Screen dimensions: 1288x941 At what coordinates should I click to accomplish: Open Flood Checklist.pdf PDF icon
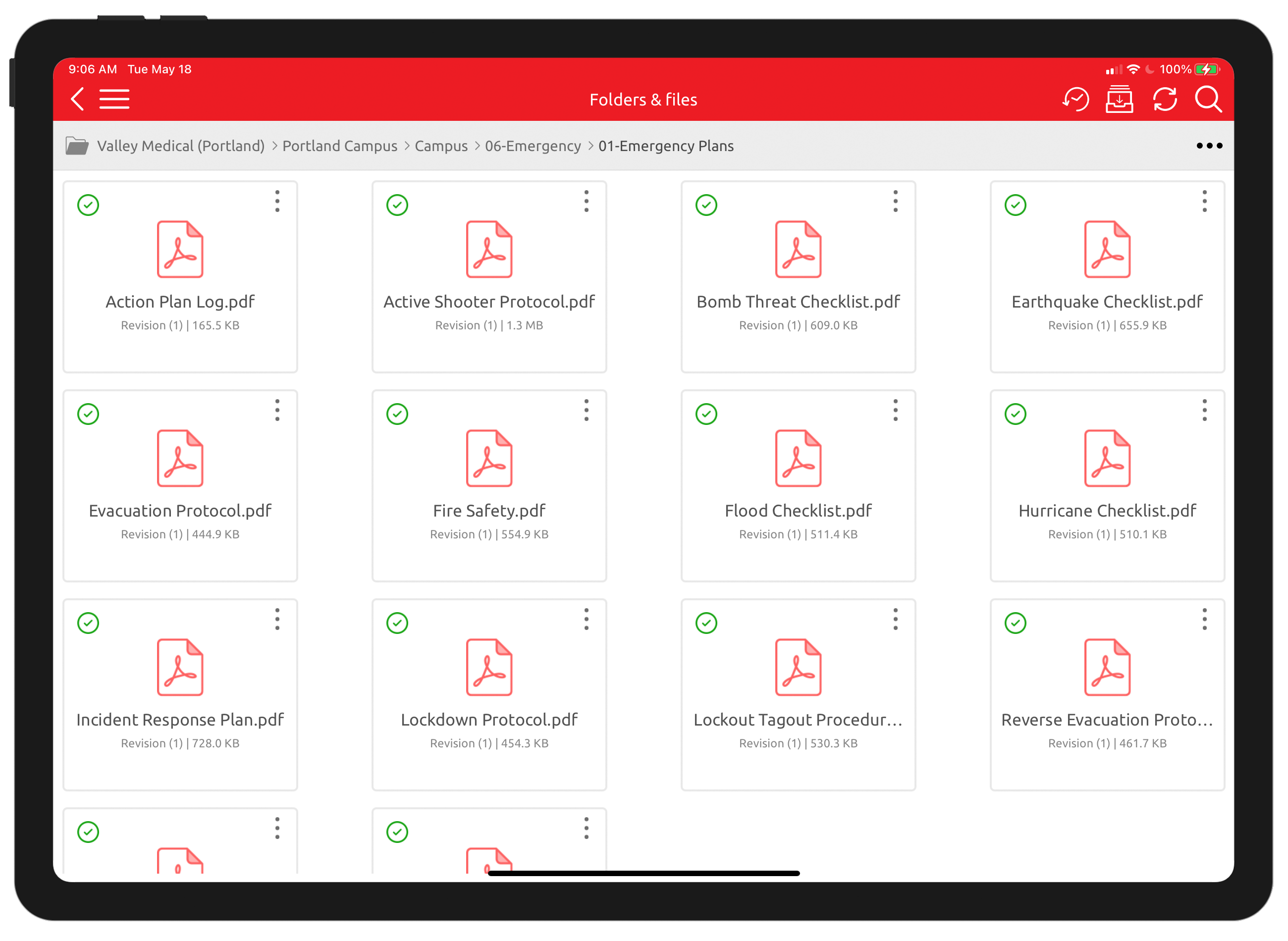pyautogui.click(x=798, y=459)
